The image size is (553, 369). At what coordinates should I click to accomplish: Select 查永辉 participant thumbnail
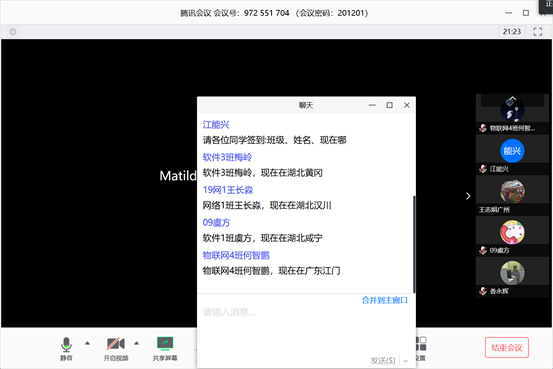[x=512, y=273]
